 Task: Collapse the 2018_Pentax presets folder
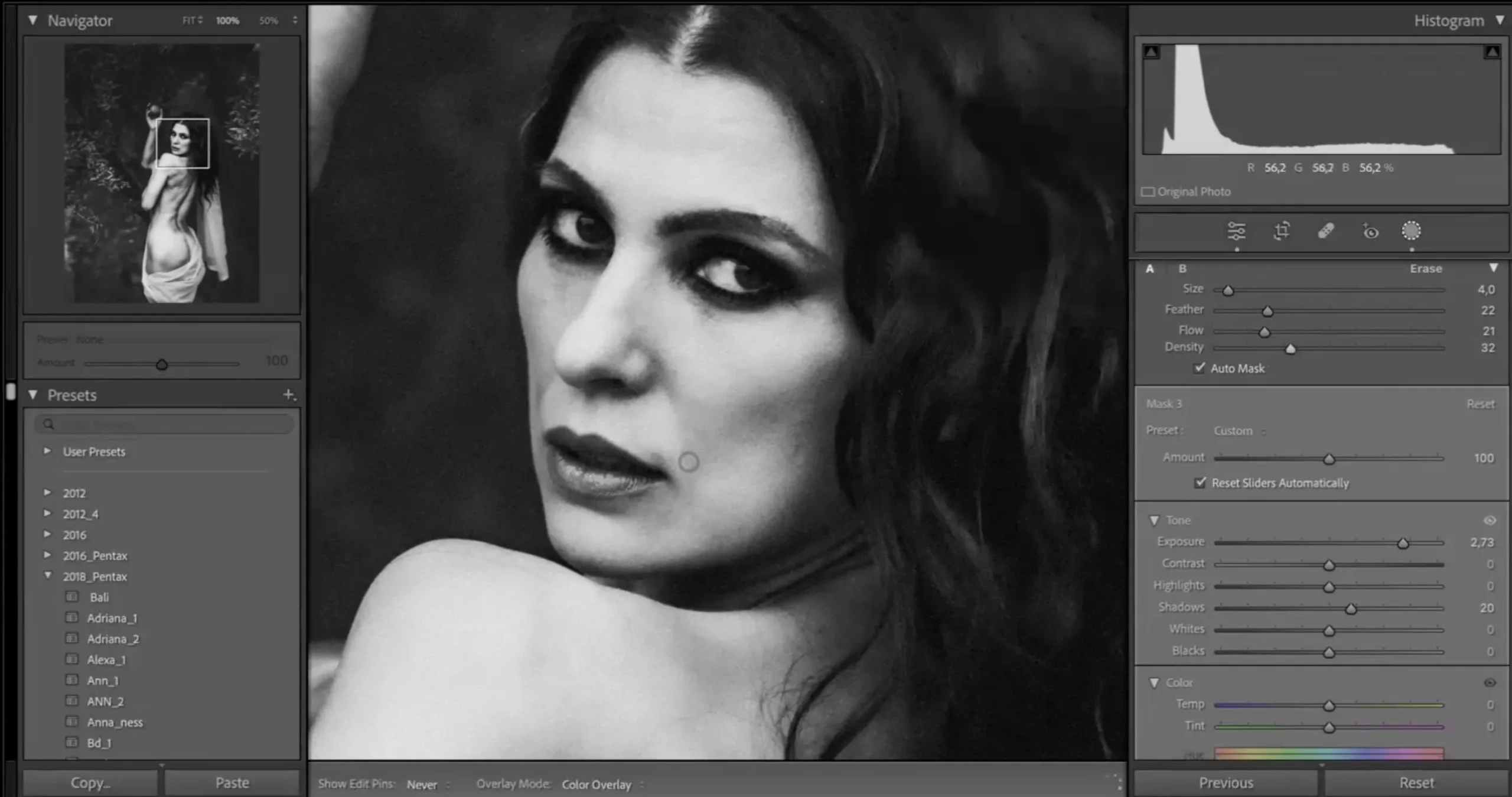[x=48, y=576]
